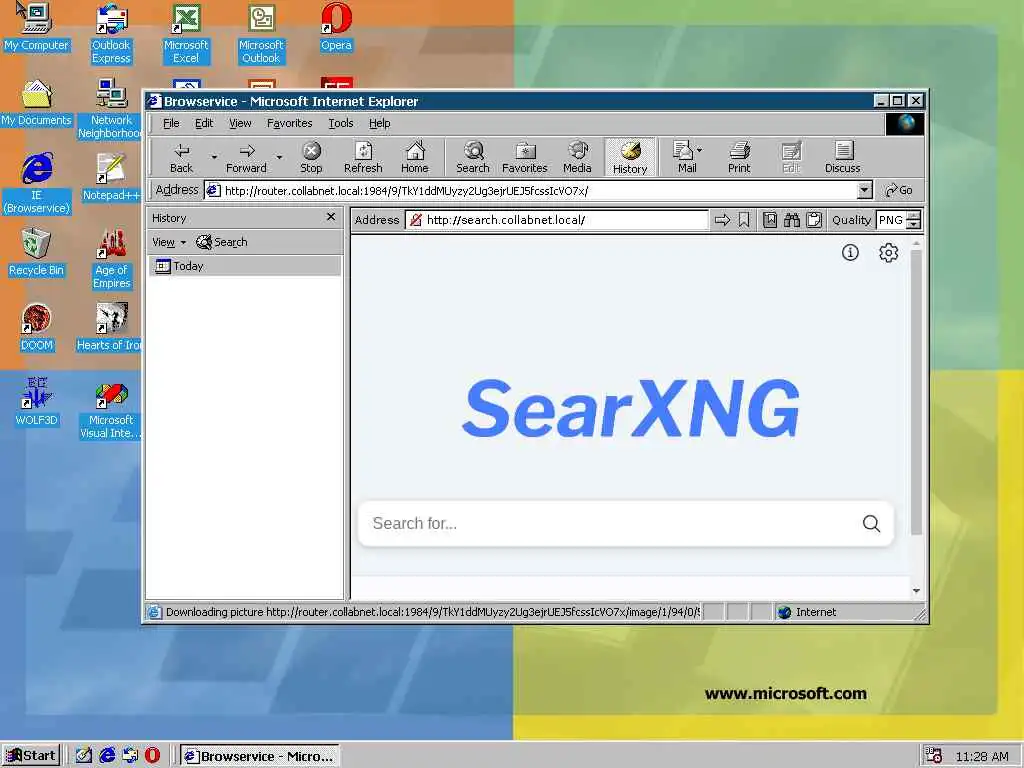1024x768 pixels.
Task: Click the SearXNG magnifier search button
Action: (871, 523)
